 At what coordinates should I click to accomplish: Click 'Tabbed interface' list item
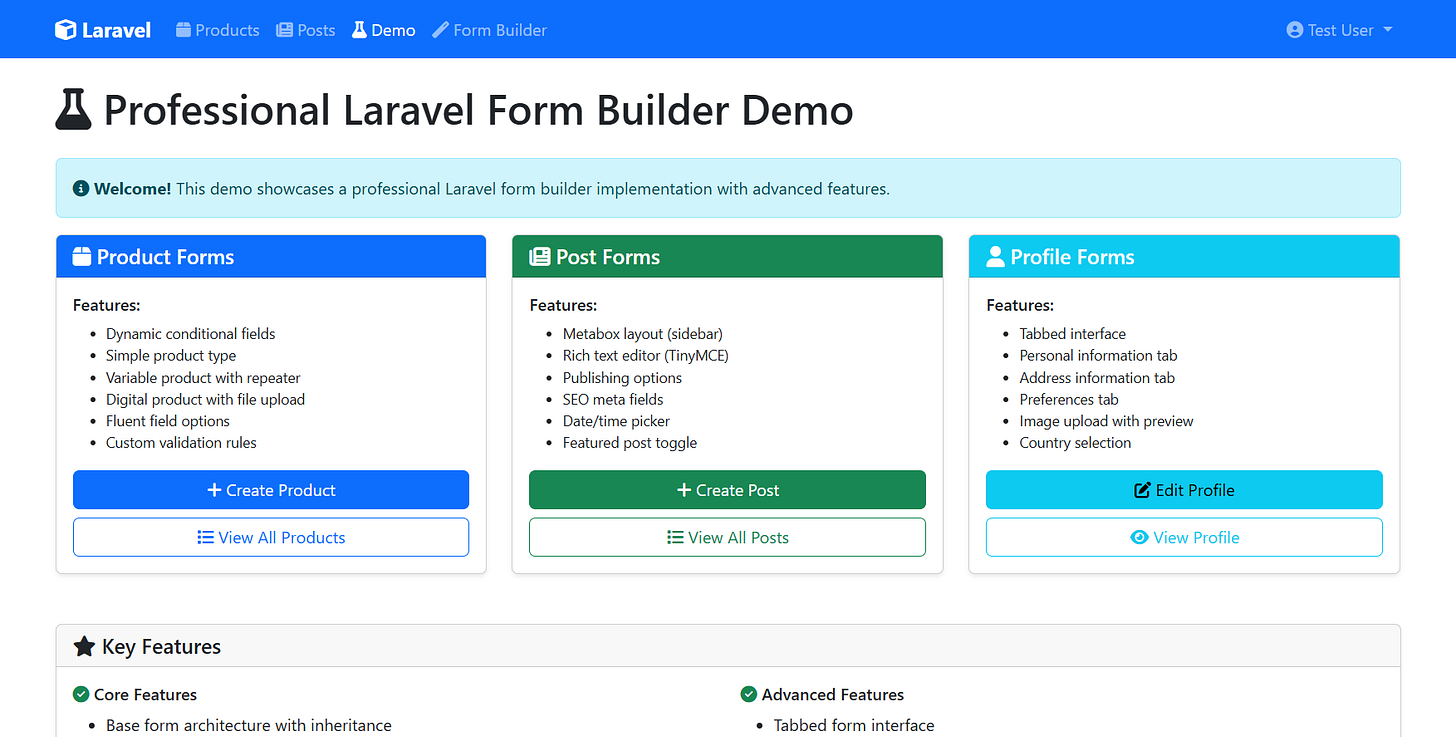click(1072, 334)
